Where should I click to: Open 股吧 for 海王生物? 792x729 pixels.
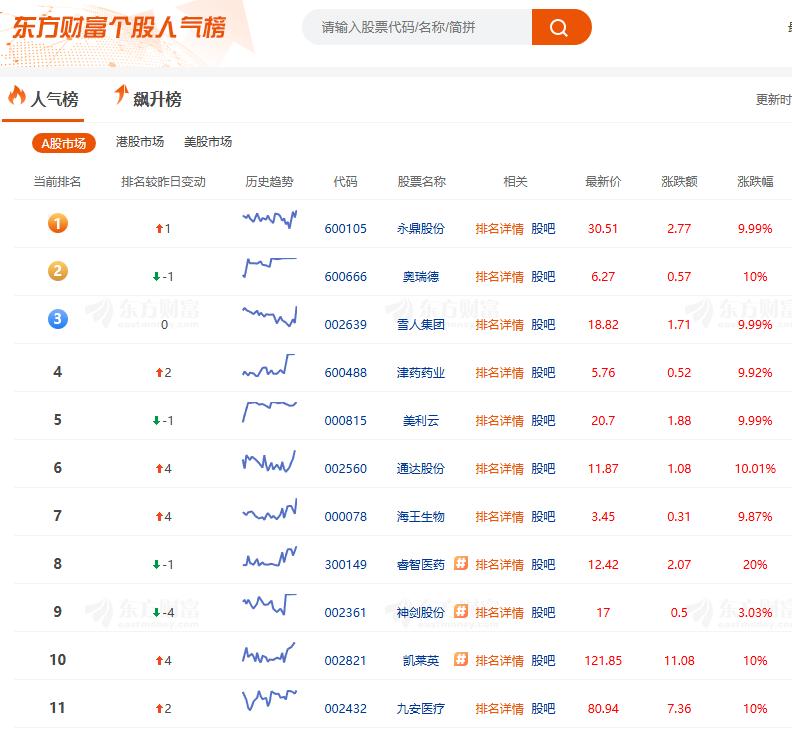(x=543, y=517)
